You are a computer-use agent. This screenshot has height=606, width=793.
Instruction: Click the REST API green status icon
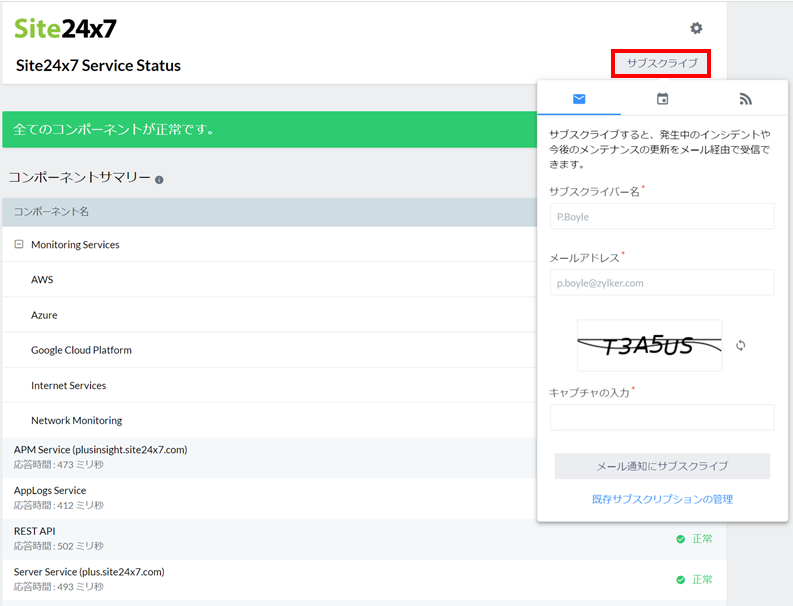[681, 539]
